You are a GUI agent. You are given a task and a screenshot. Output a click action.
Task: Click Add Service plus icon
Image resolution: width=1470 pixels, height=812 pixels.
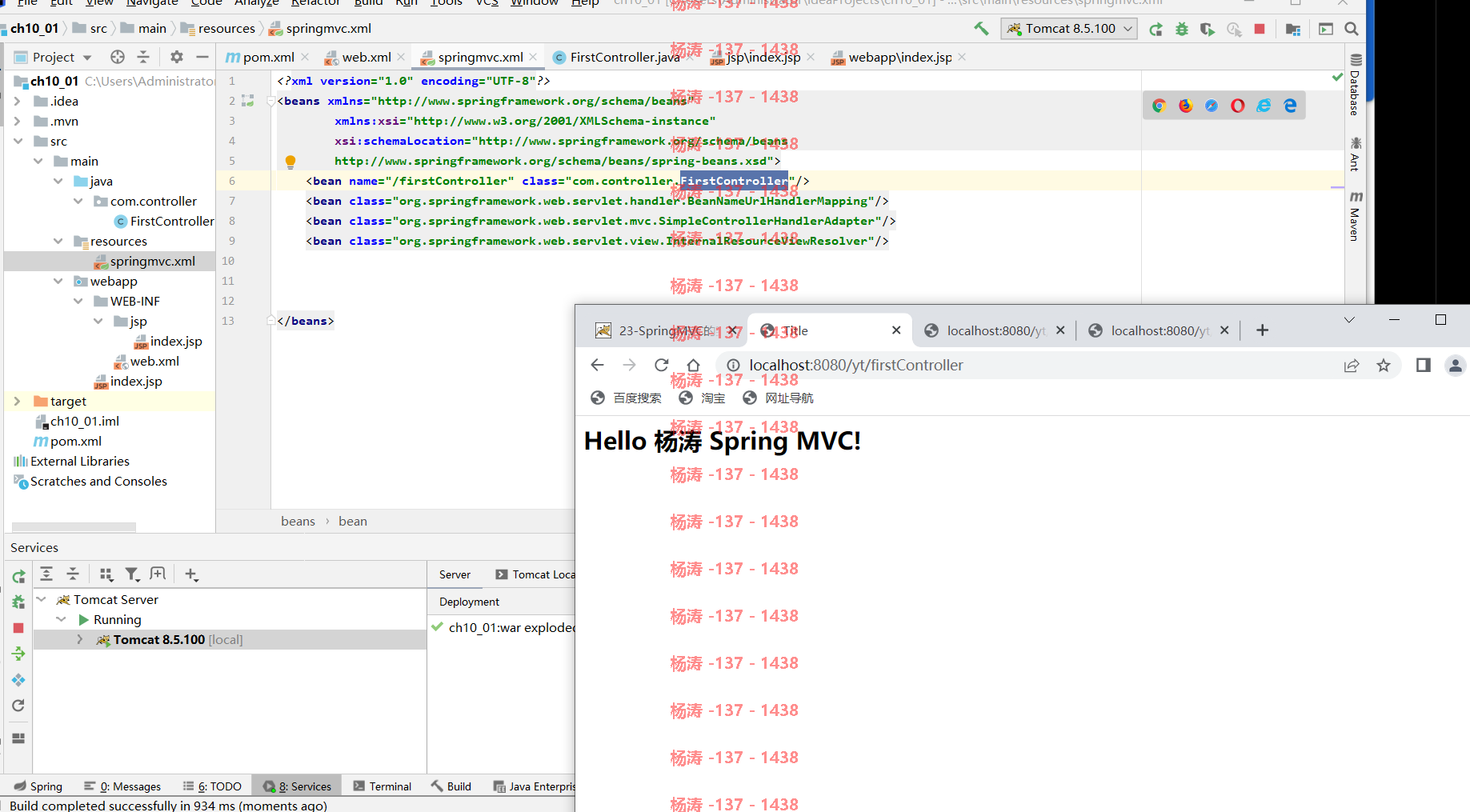(x=191, y=574)
